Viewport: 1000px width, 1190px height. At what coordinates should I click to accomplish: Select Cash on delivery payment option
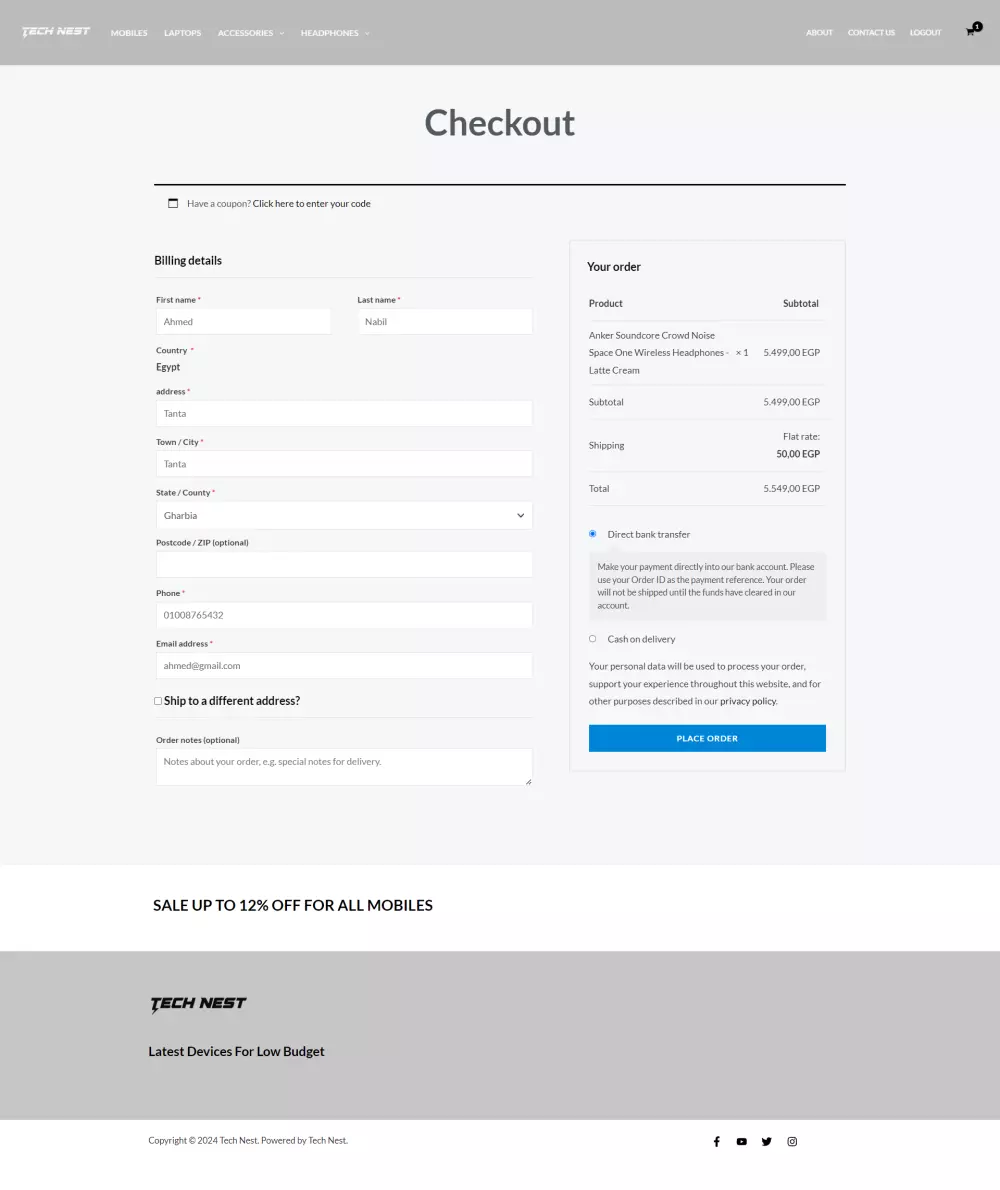pyautogui.click(x=593, y=639)
